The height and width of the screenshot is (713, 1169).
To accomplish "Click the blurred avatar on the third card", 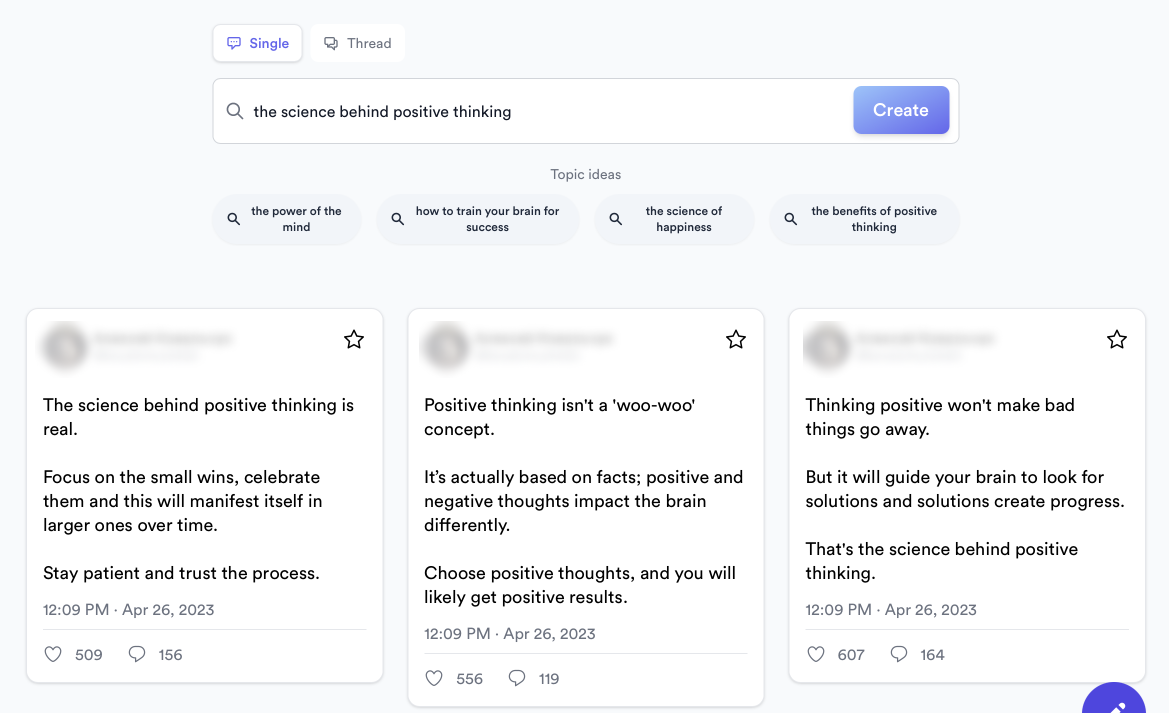I will tap(827, 346).
